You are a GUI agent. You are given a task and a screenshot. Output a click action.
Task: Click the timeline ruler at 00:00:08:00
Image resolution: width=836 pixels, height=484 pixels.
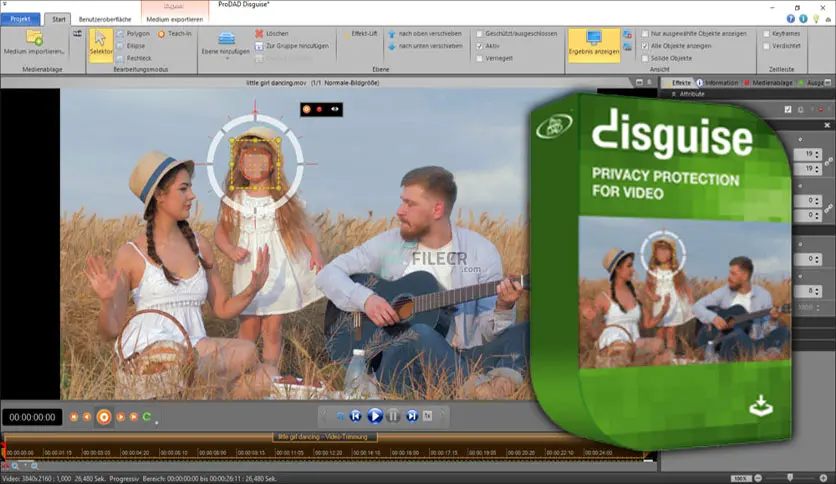click(x=216, y=453)
